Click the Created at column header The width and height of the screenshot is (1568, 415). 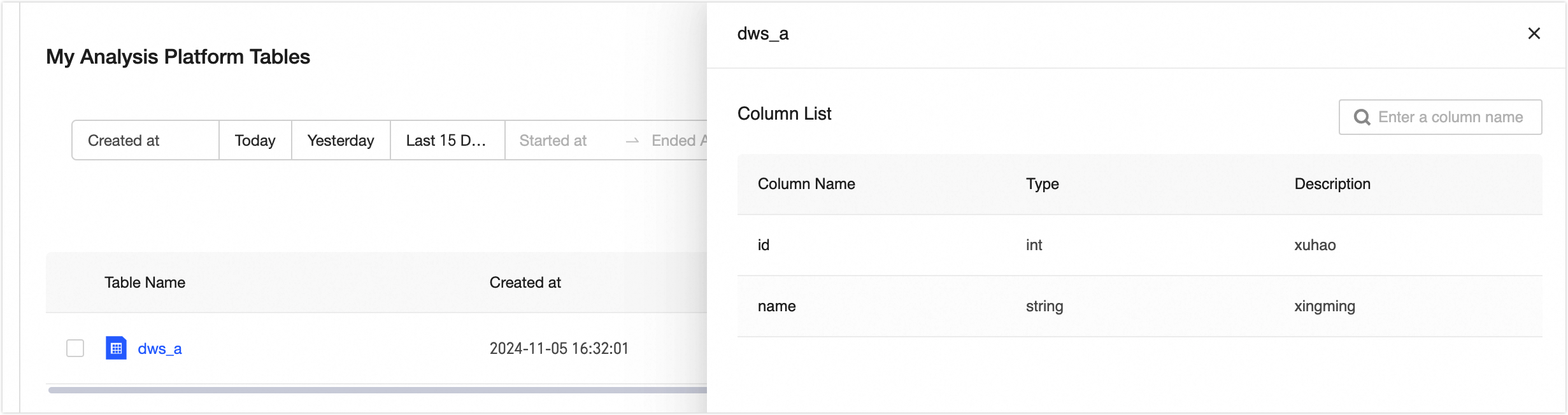pos(525,283)
